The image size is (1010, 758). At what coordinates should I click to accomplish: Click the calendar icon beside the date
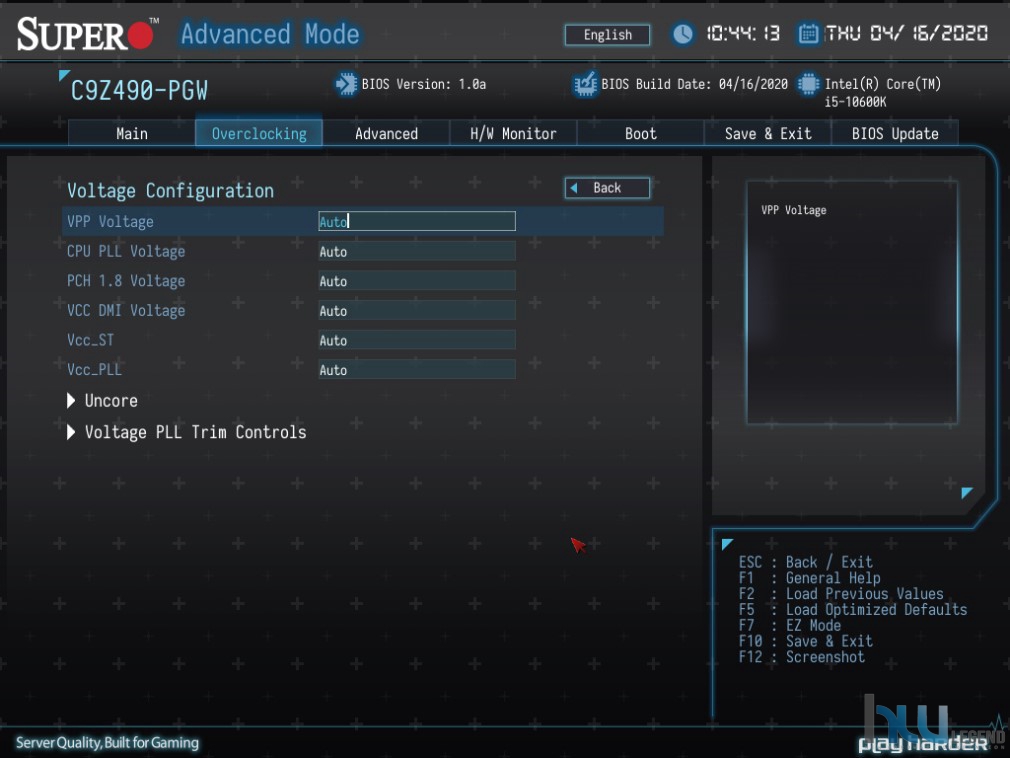click(808, 33)
